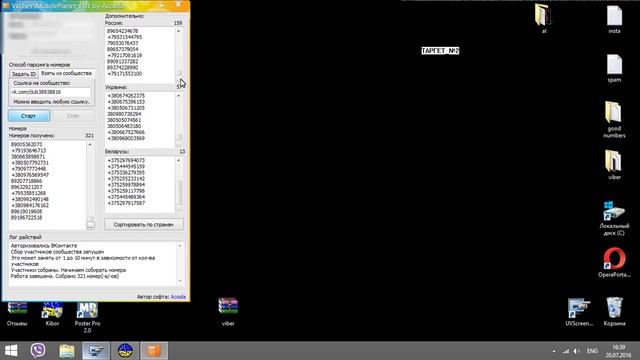Select +380507792731 in received numbers list

[x=30, y=163]
